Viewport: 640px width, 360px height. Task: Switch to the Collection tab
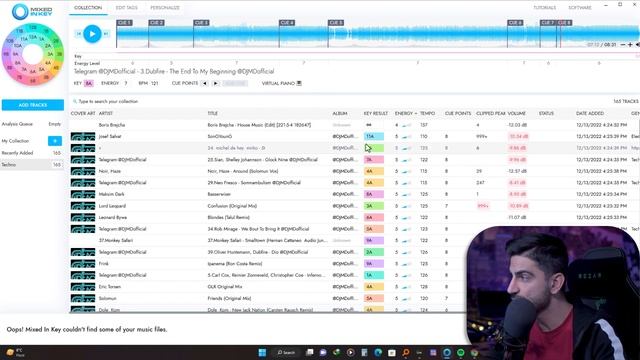pyautogui.click(x=88, y=8)
